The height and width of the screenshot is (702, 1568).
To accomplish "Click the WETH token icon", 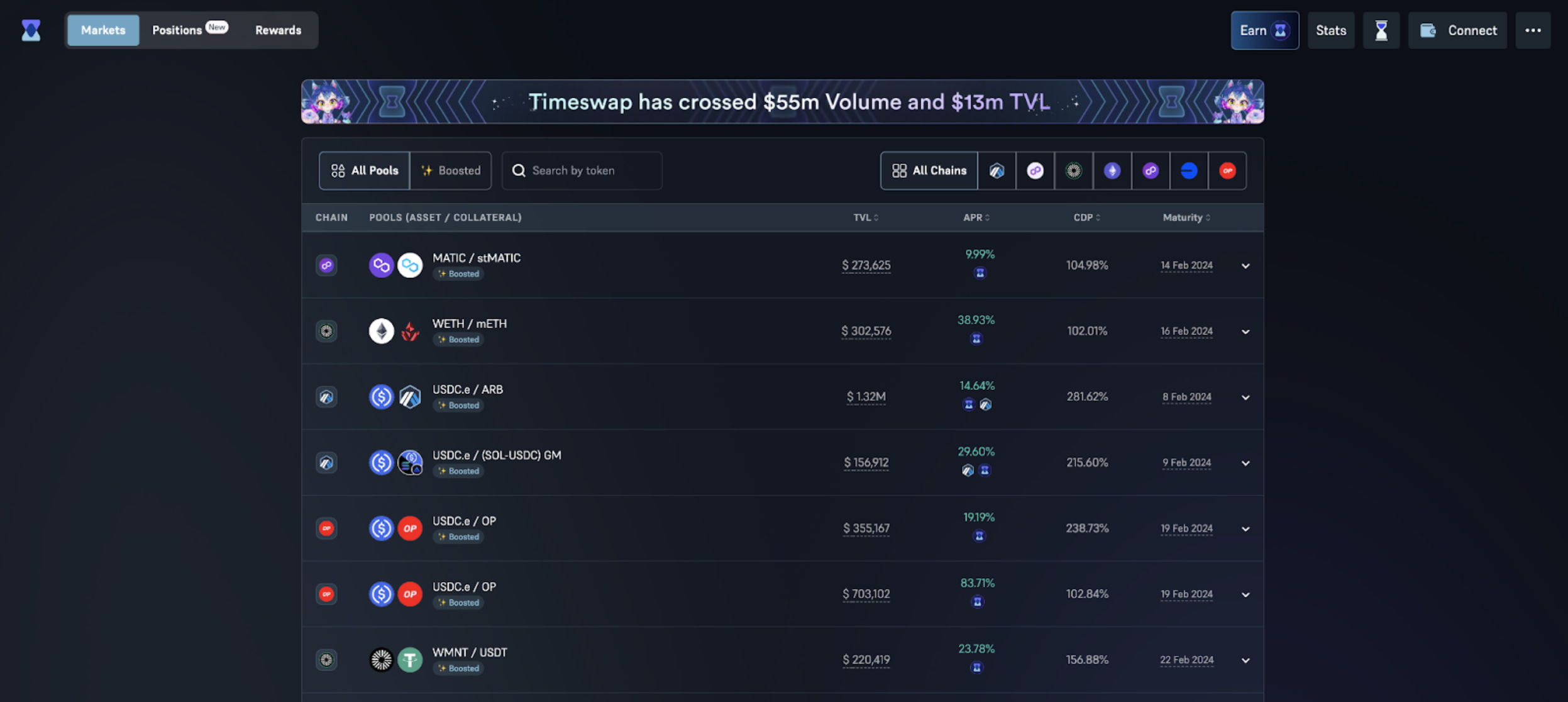I will pos(381,331).
